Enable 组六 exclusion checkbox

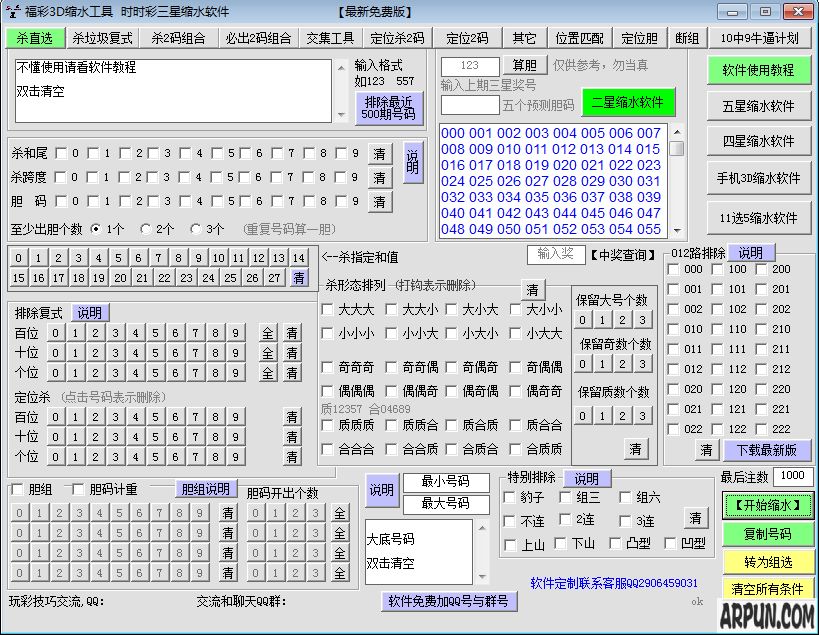click(x=625, y=497)
